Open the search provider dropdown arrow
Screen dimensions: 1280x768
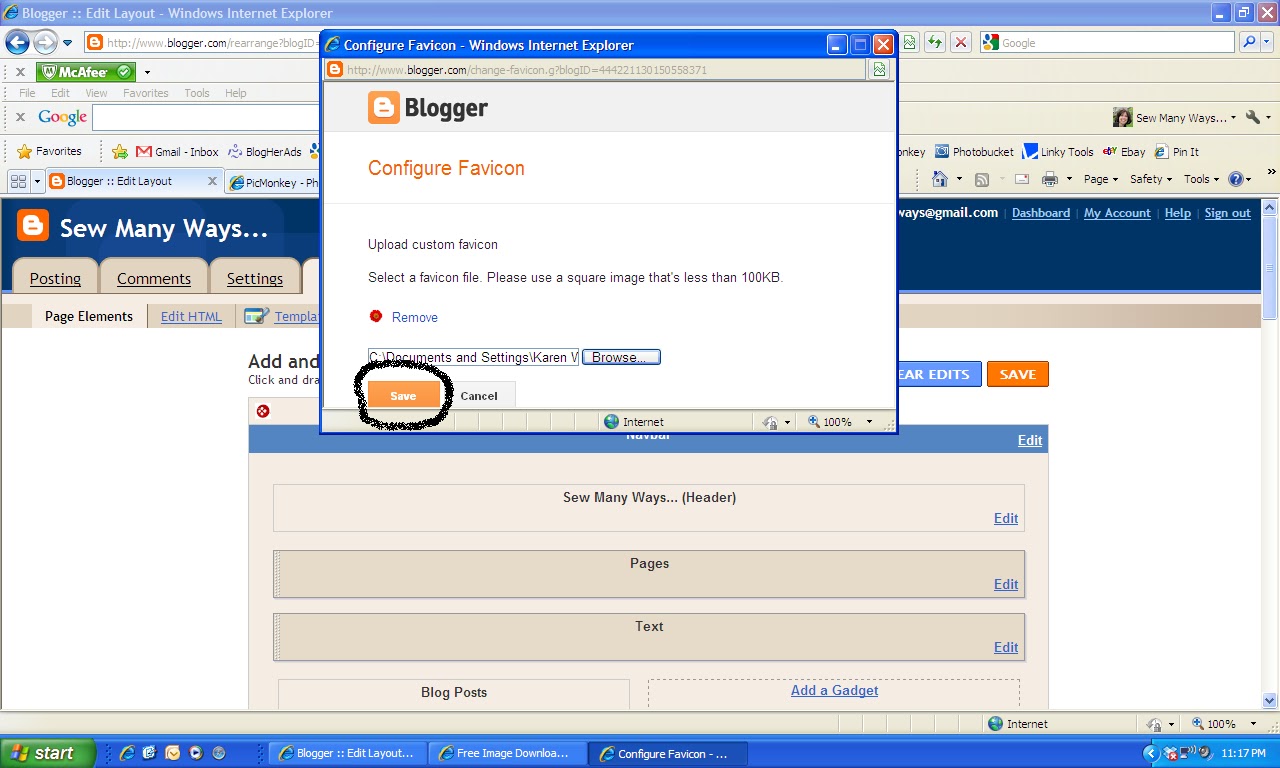coord(1268,43)
